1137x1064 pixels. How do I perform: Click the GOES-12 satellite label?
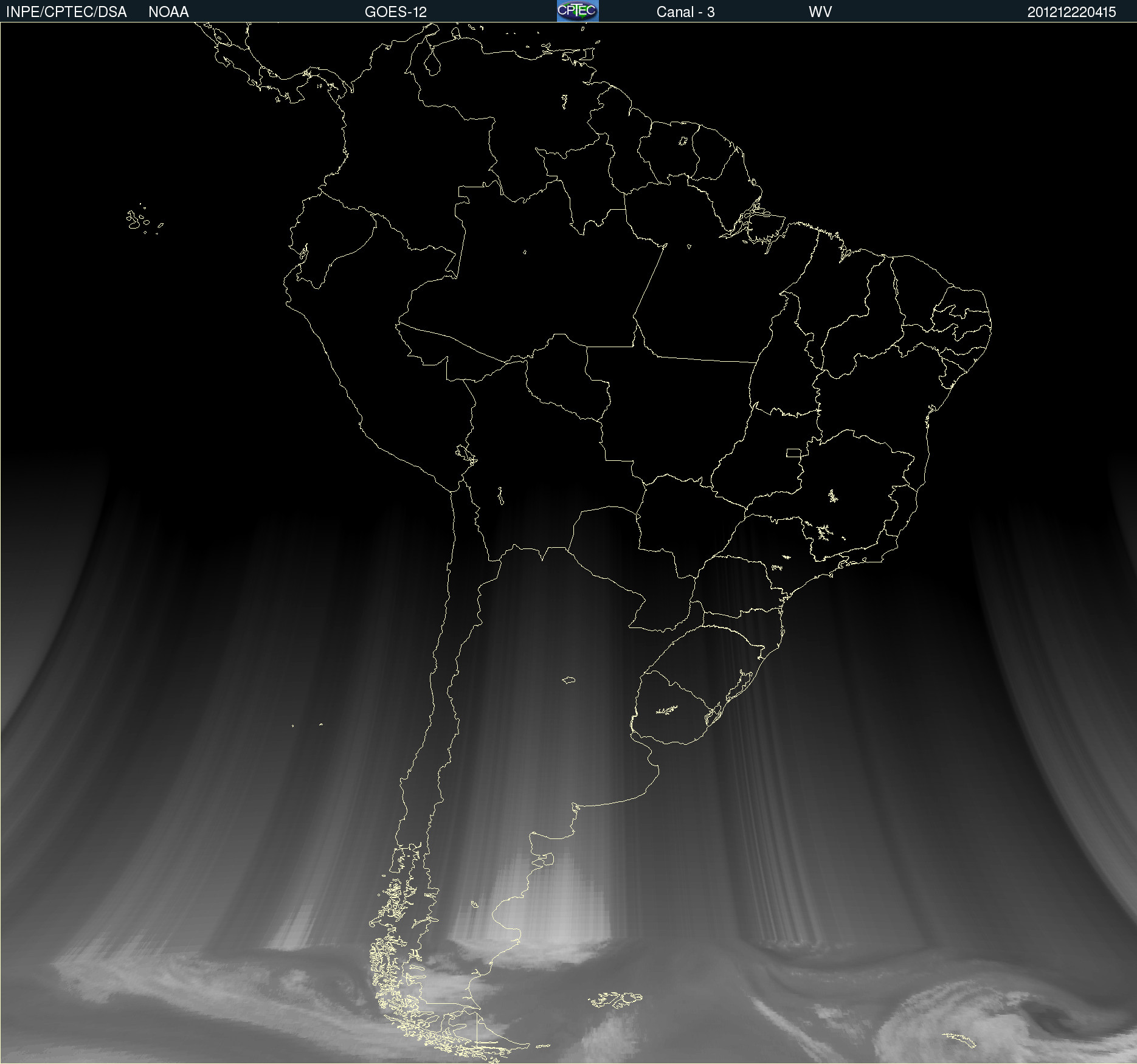(x=396, y=12)
